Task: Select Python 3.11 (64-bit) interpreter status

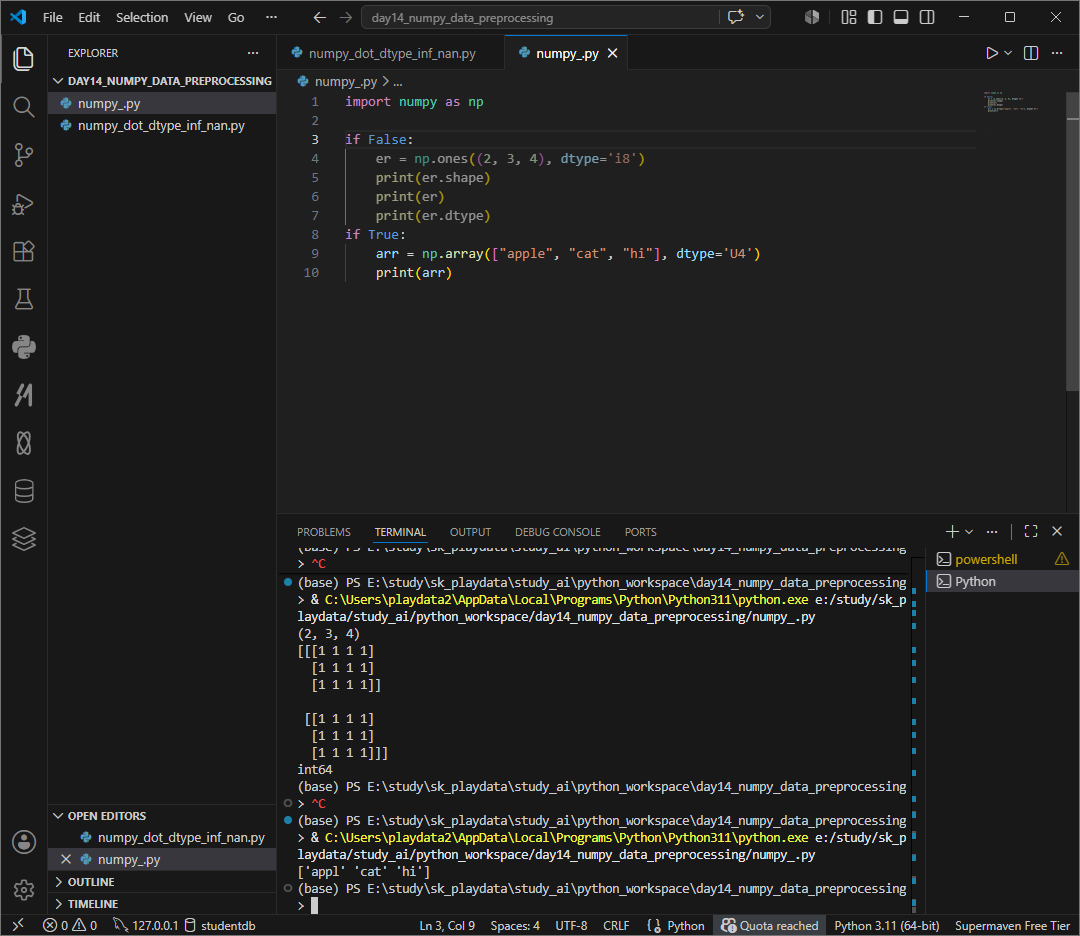Action: pos(886,925)
